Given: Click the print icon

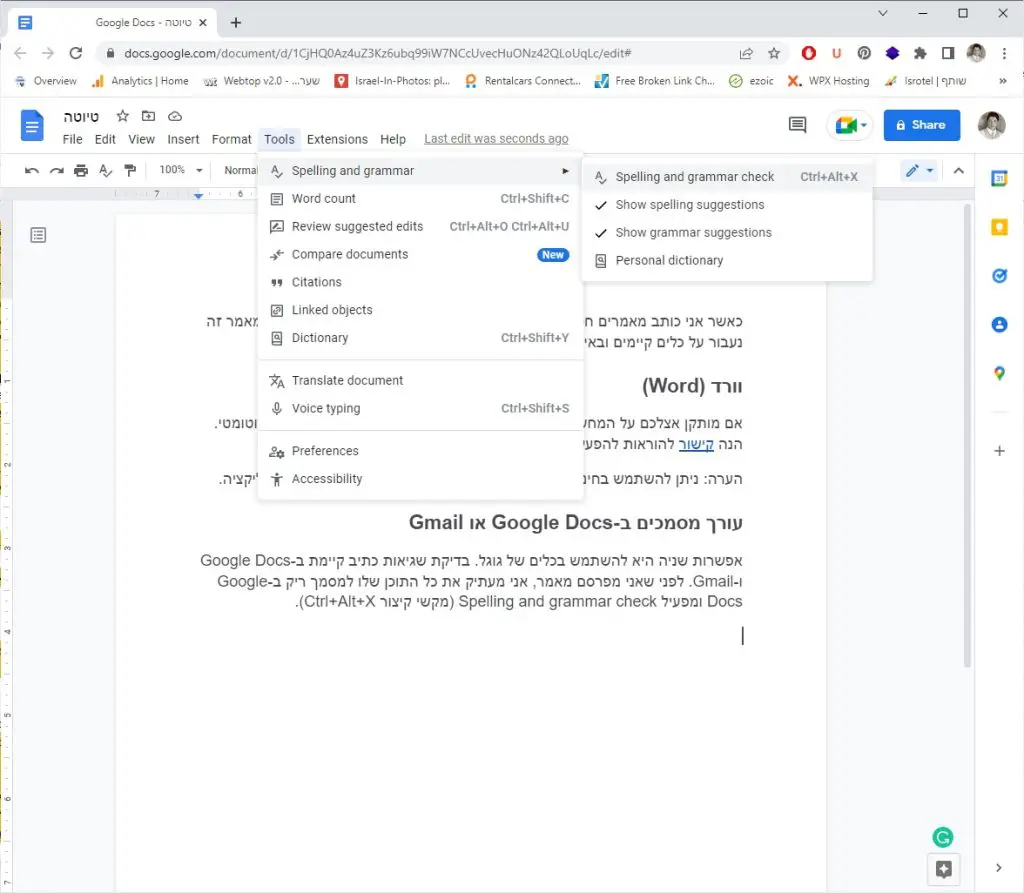Looking at the screenshot, I should tap(81, 170).
